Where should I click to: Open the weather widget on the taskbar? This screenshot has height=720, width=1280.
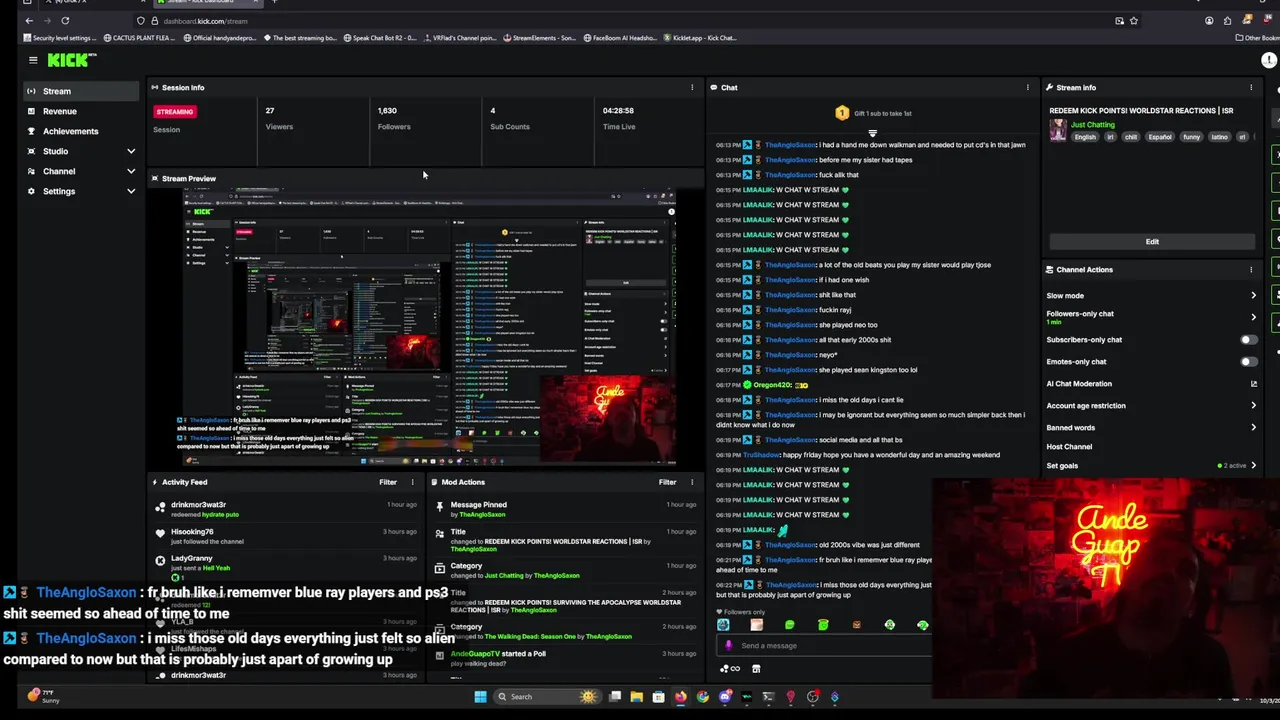(x=44, y=697)
